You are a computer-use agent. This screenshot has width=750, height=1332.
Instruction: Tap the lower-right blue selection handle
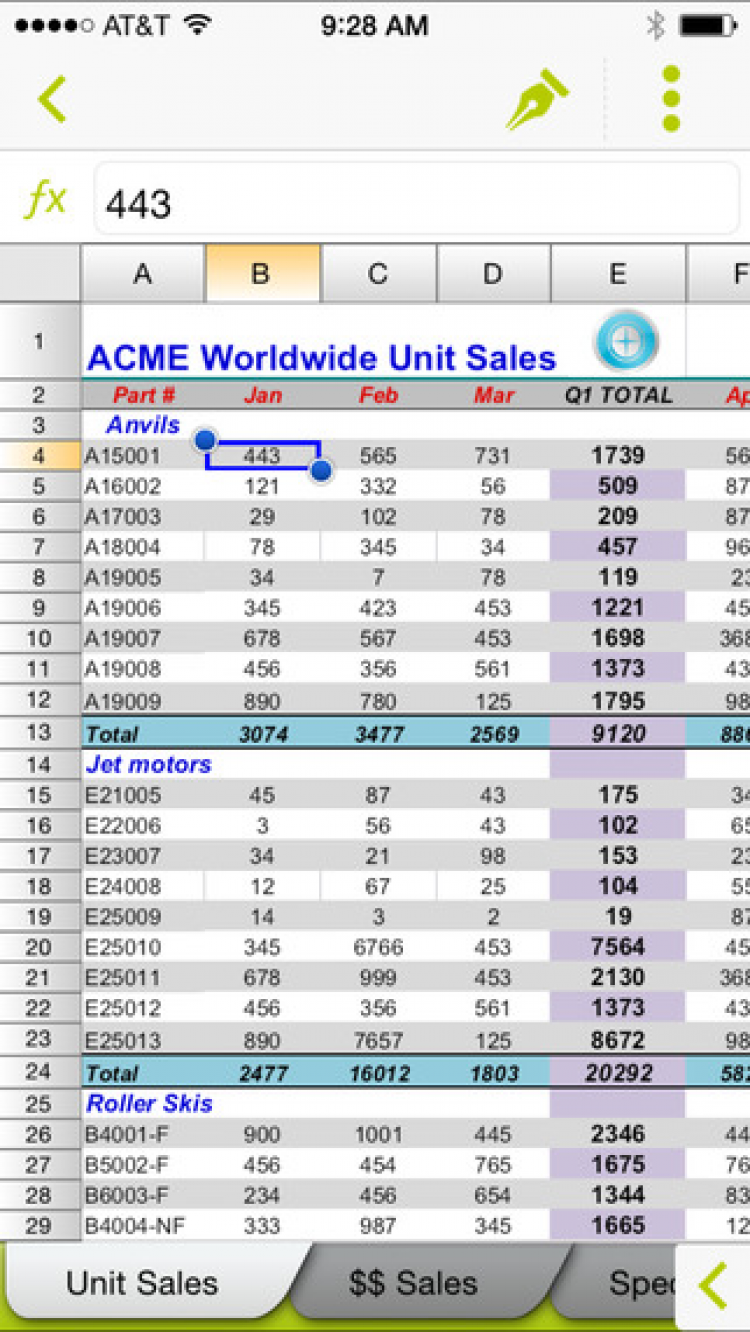[321, 470]
